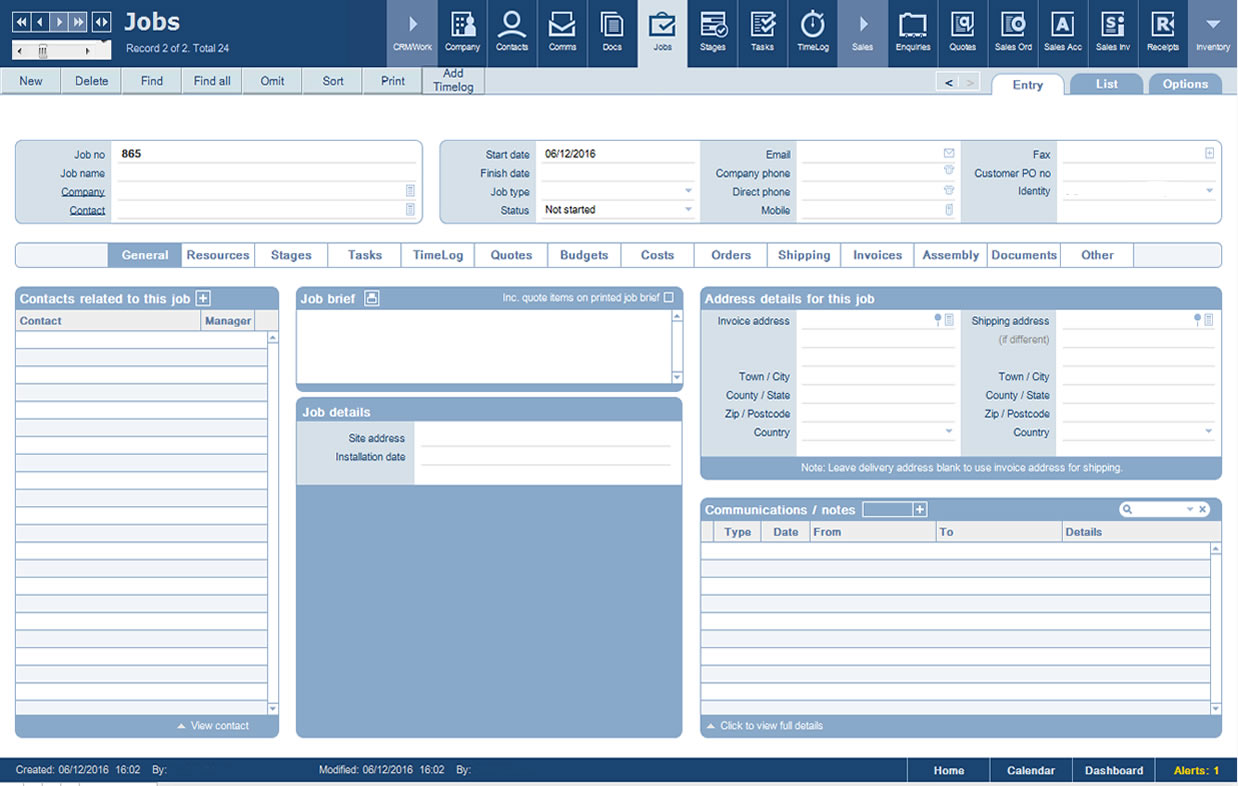Switch to the List tab
Viewport: 1238px width, 786px height.
click(x=1105, y=84)
